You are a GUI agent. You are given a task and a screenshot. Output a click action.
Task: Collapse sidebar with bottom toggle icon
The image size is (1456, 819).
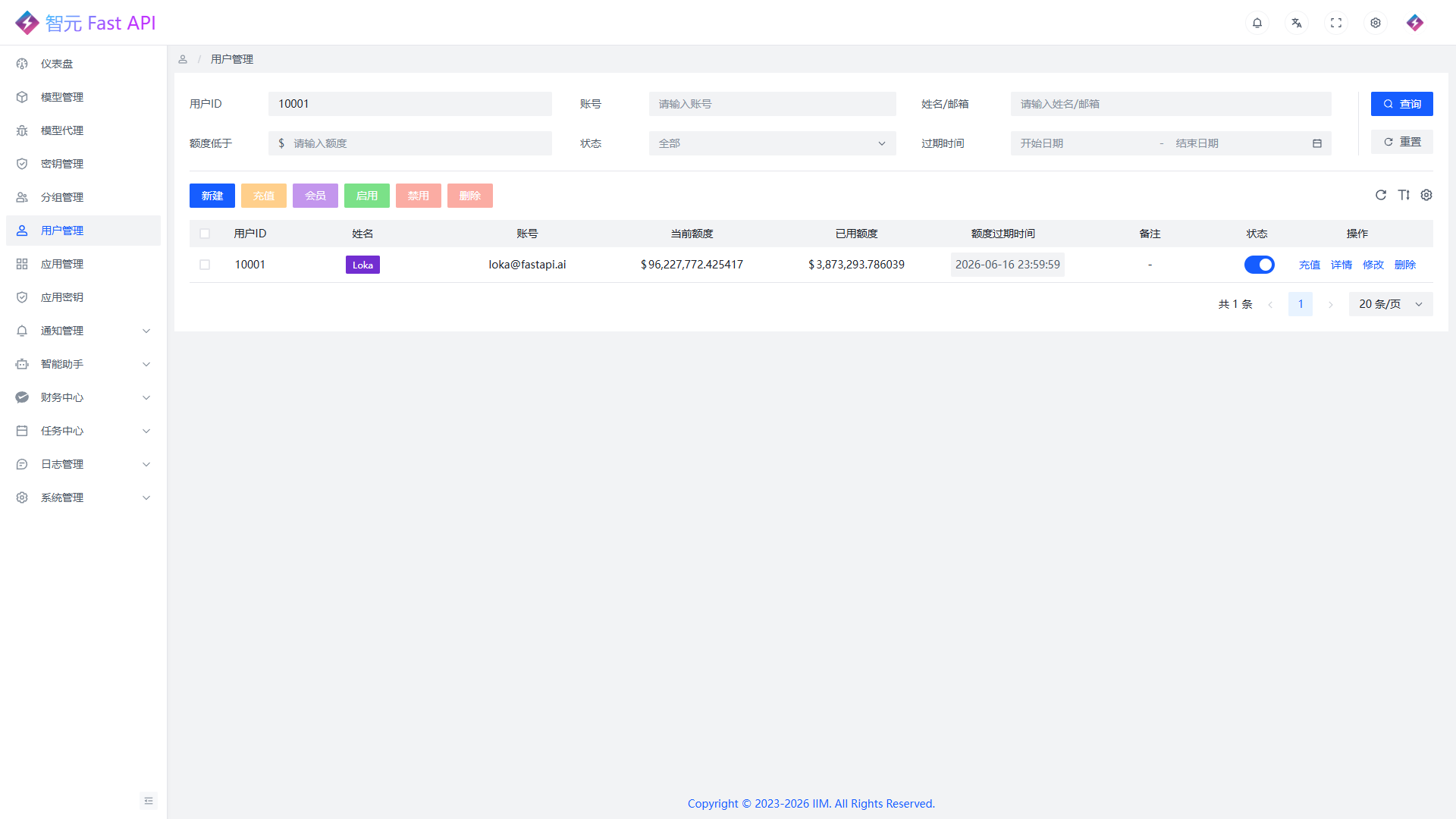point(149,801)
